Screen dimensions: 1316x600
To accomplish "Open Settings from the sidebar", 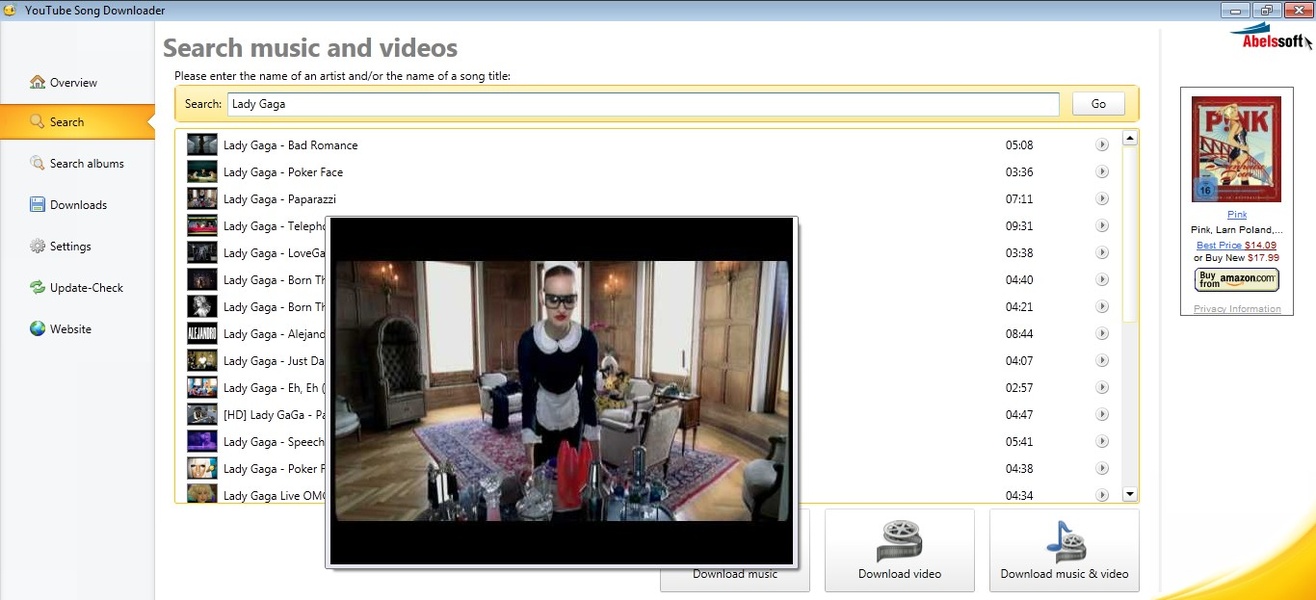I will coord(60,246).
